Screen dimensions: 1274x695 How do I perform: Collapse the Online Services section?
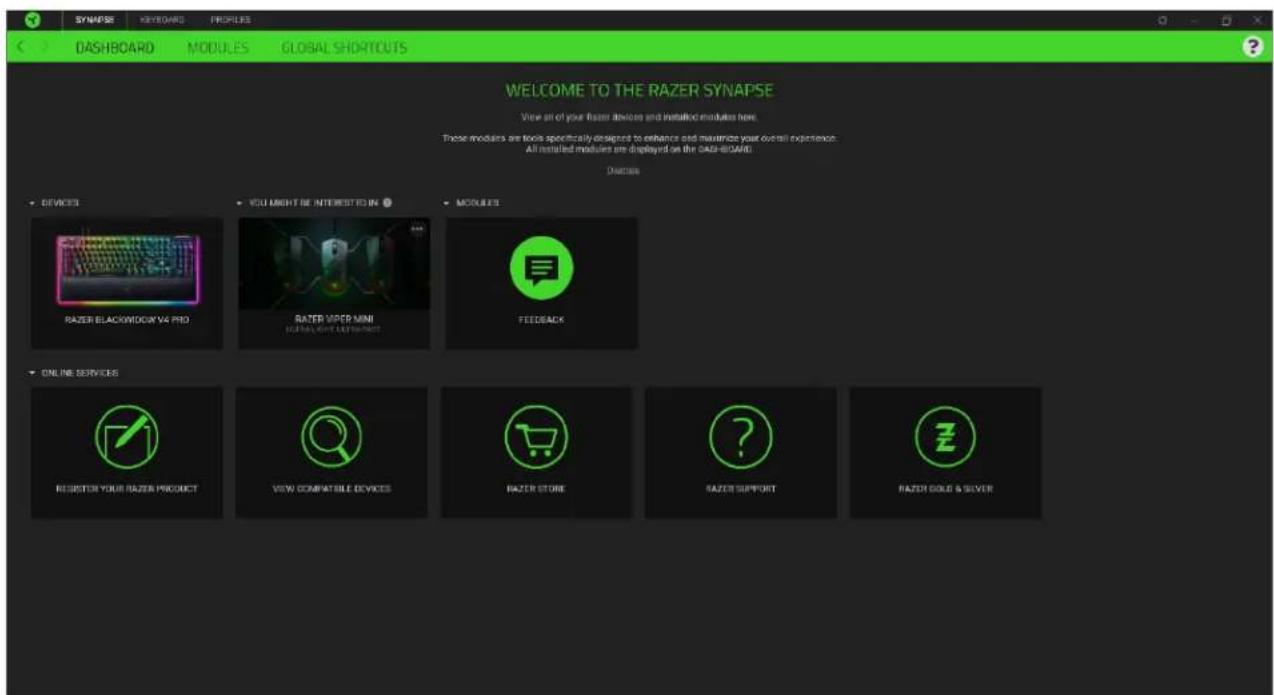point(34,373)
